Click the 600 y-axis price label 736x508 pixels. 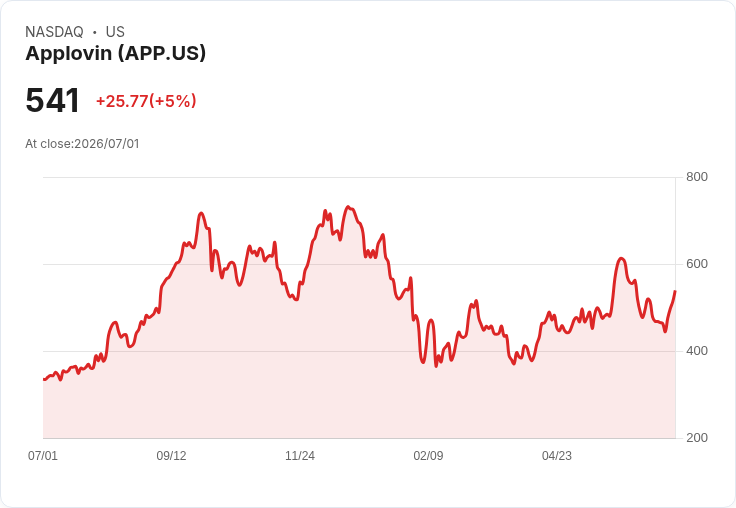(x=697, y=264)
